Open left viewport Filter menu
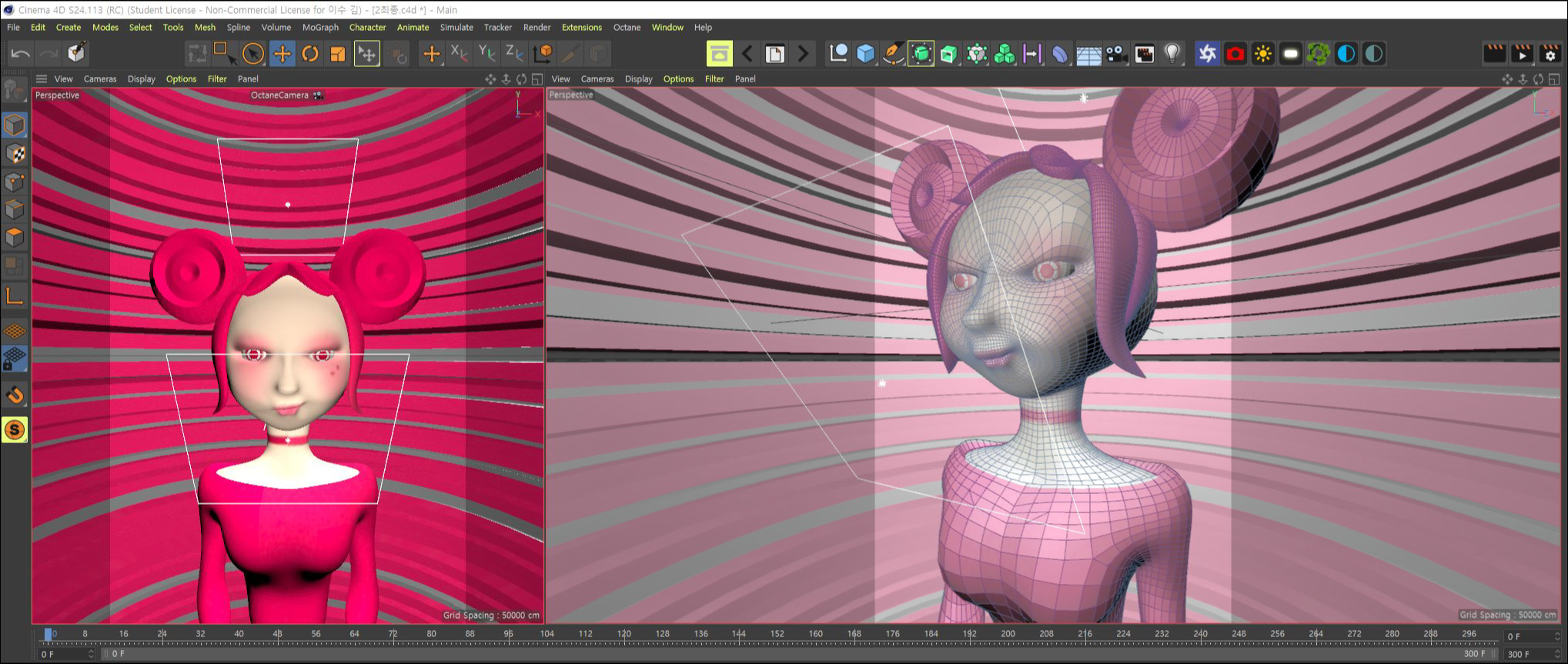1568x664 pixels. 217,78
